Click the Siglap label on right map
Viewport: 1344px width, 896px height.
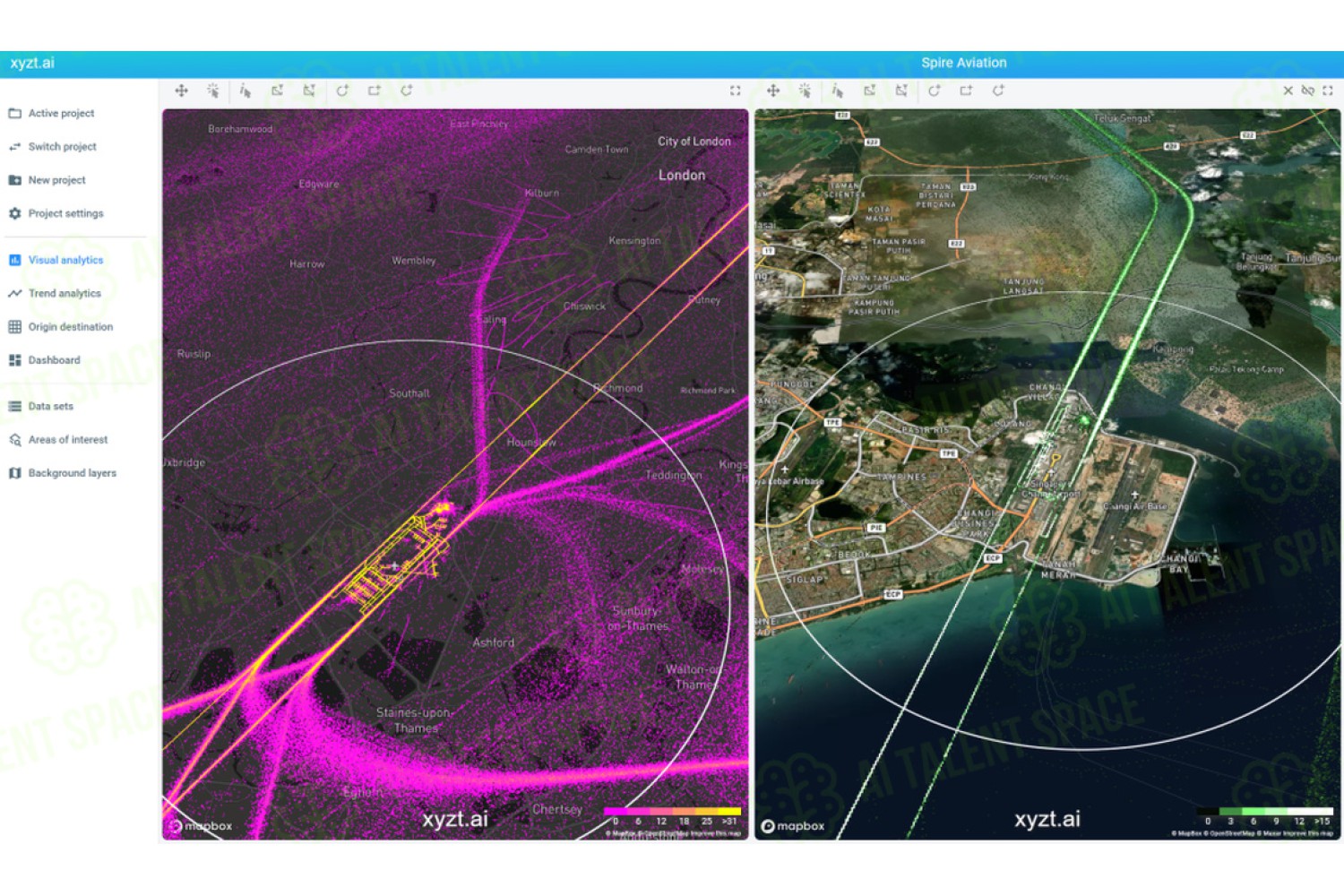(805, 580)
